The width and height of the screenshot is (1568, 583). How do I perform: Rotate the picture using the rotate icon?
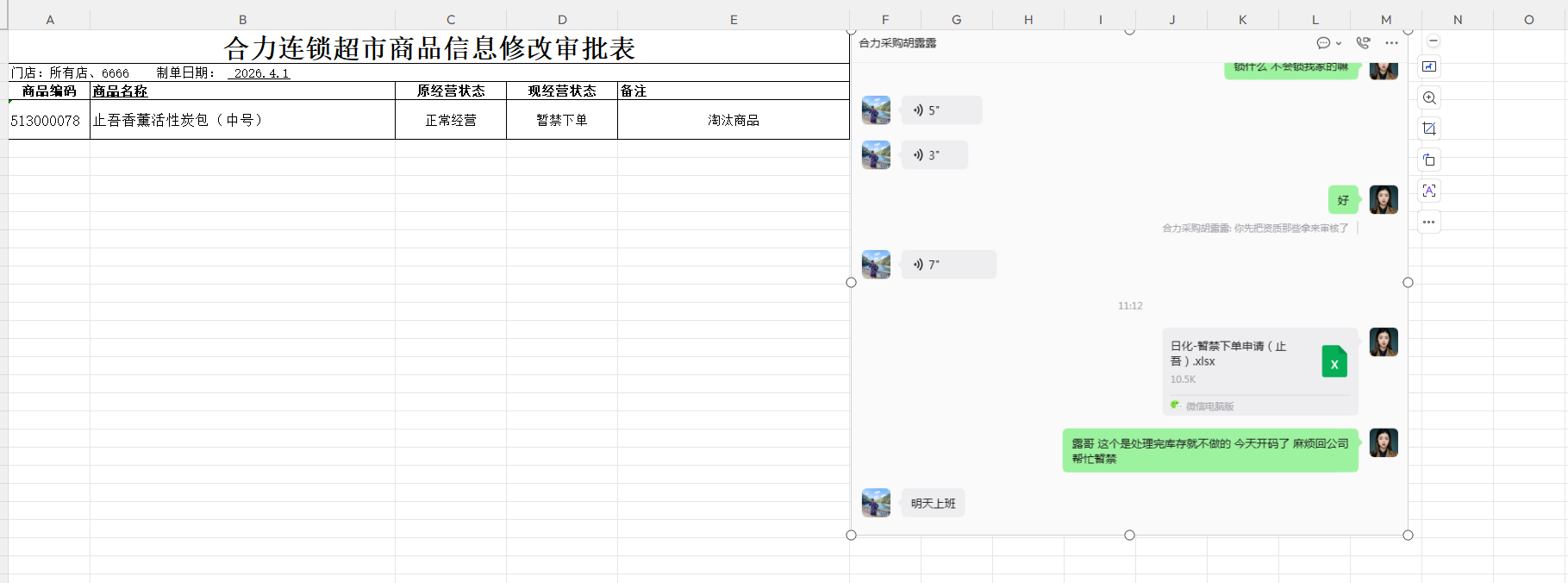click(x=1429, y=160)
